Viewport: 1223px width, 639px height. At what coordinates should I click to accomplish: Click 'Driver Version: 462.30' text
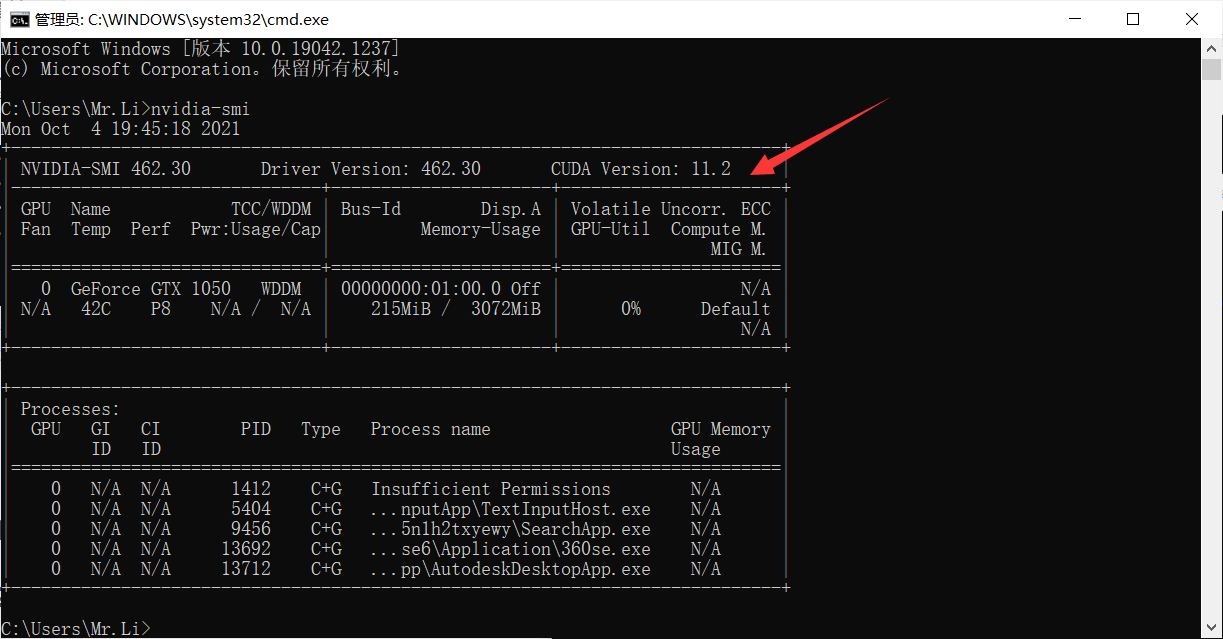pos(371,169)
